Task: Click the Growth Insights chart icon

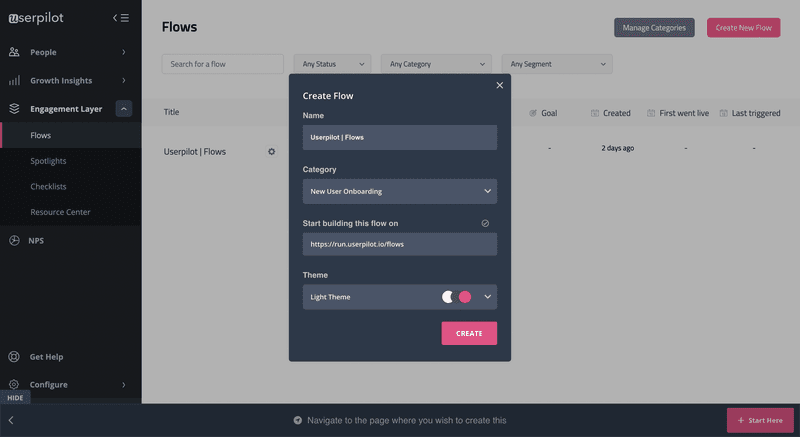Action: point(14,80)
